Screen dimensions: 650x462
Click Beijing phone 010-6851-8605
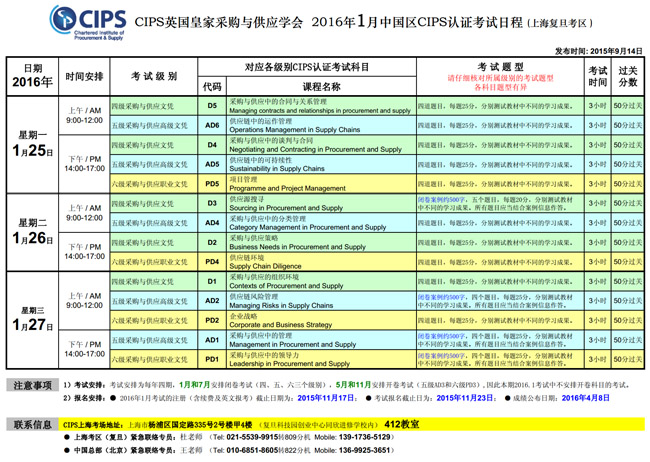tap(252, 450)
